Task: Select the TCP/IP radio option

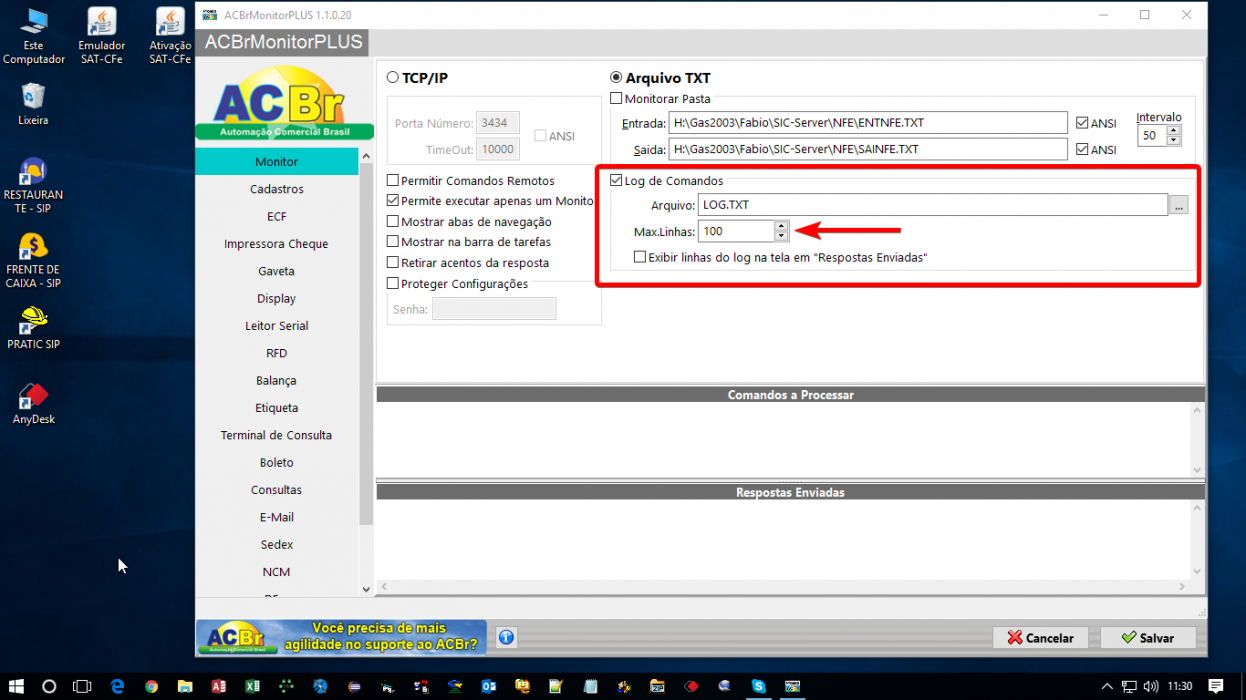Action: point(393,78)
